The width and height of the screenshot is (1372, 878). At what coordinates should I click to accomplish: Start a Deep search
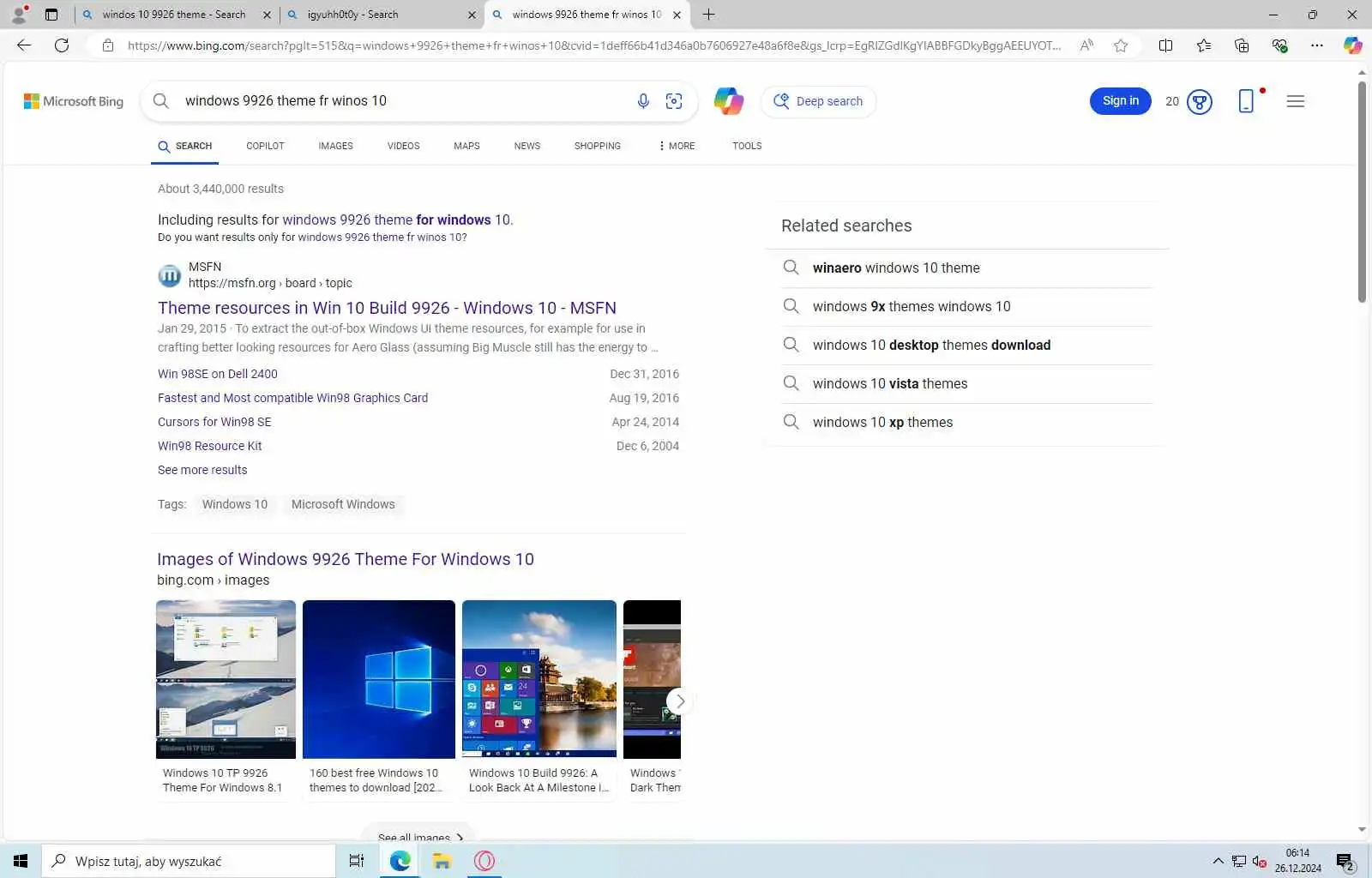(818, 101)
